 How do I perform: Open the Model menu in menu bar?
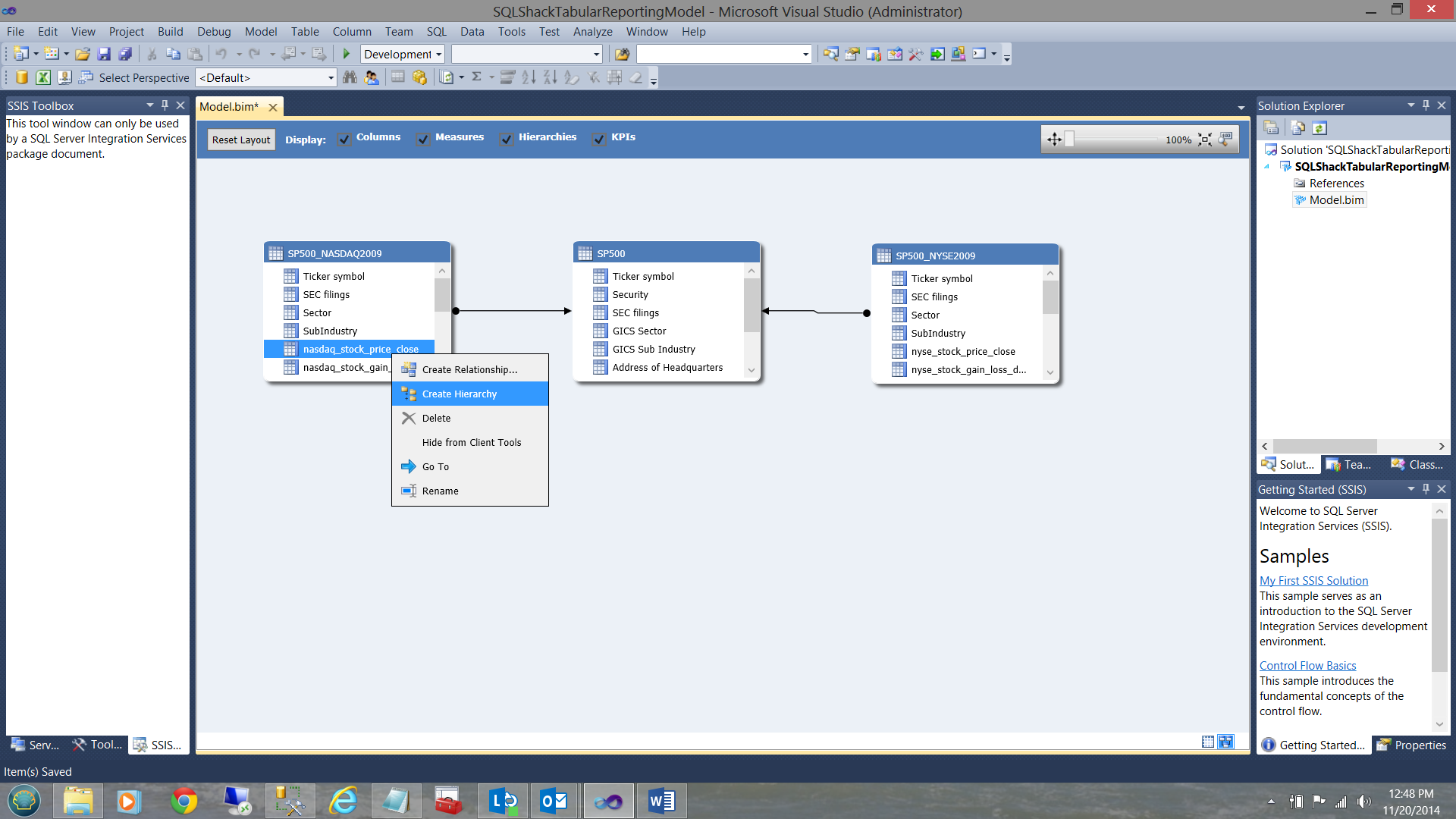(x=260, y=31)
